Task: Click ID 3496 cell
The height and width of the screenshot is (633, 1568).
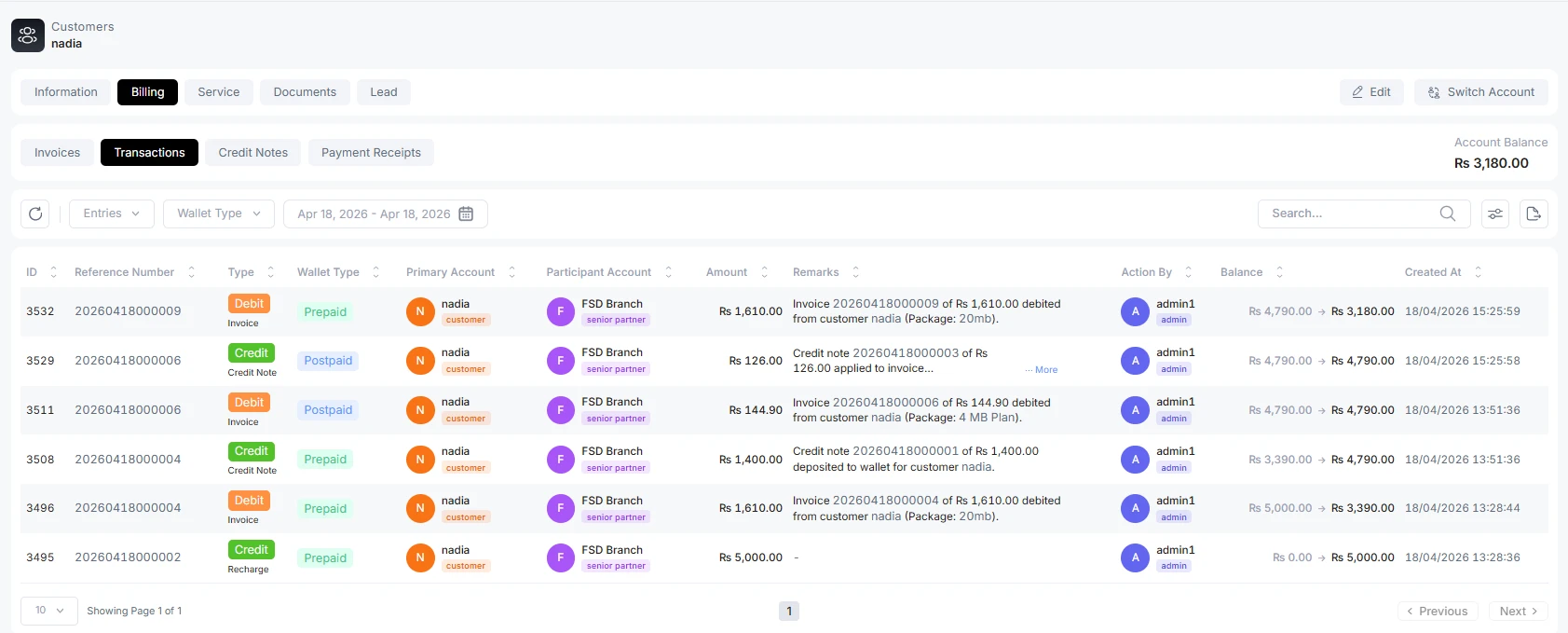Action: pos(40,508)
